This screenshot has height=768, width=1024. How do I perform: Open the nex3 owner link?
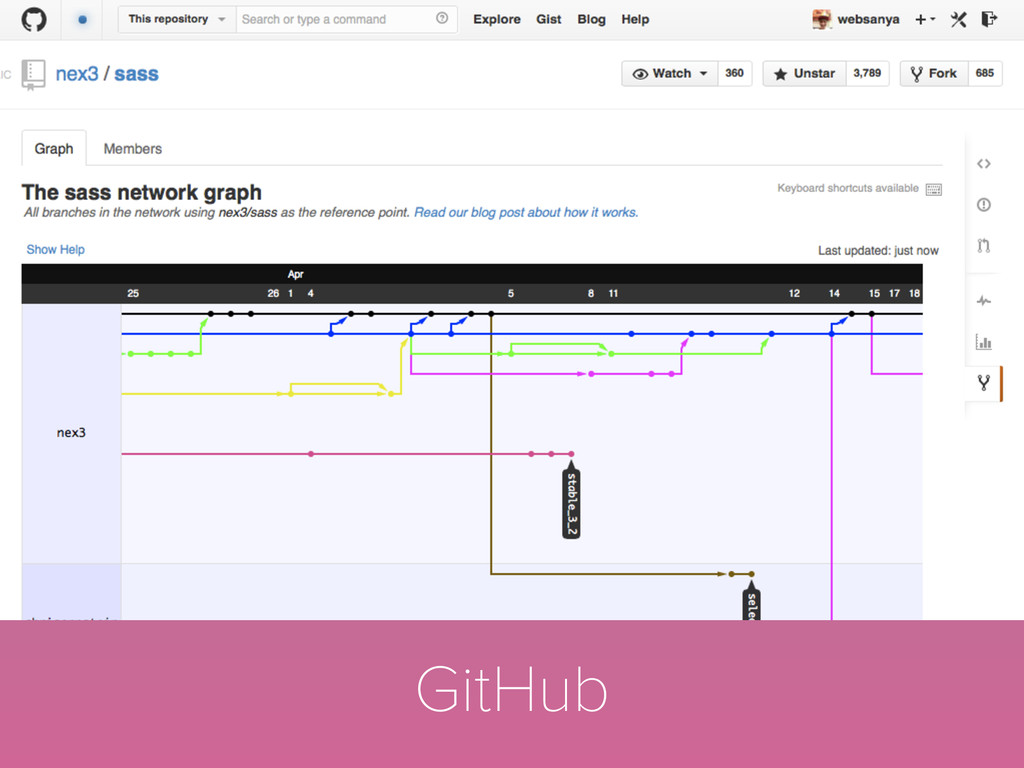click(x=76, y=74)
